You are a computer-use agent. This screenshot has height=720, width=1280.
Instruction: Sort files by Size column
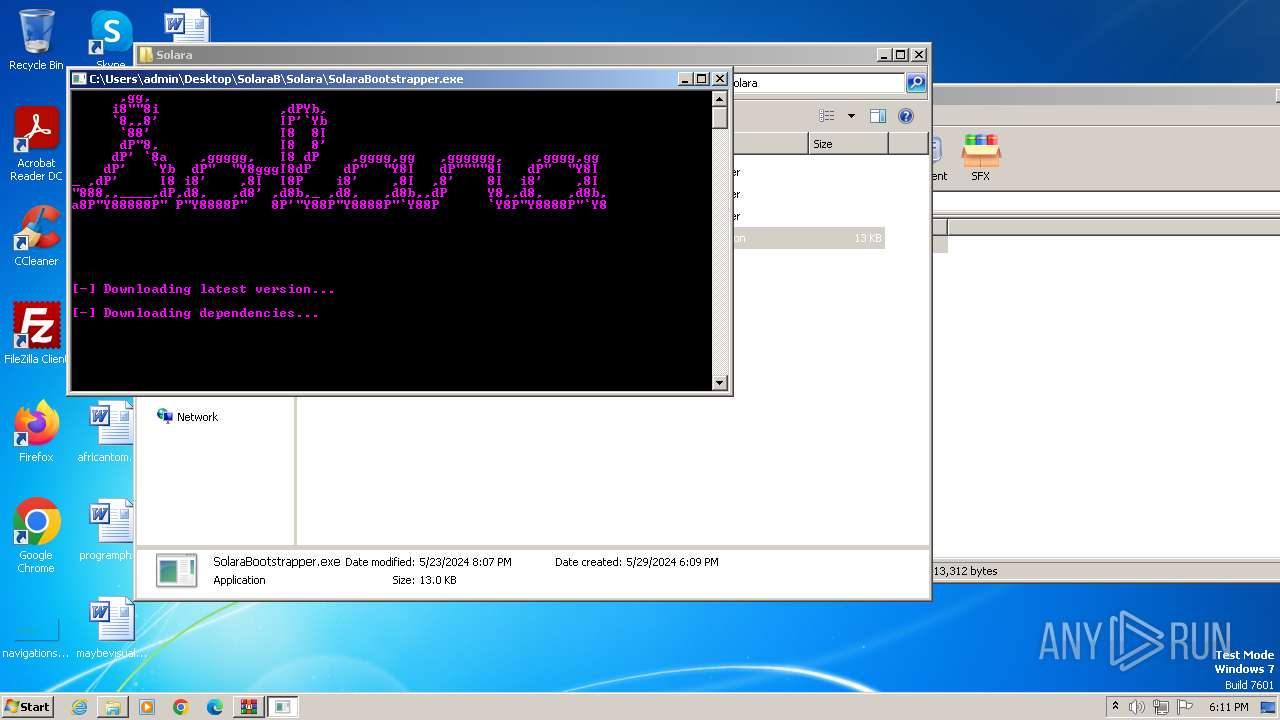848,144
